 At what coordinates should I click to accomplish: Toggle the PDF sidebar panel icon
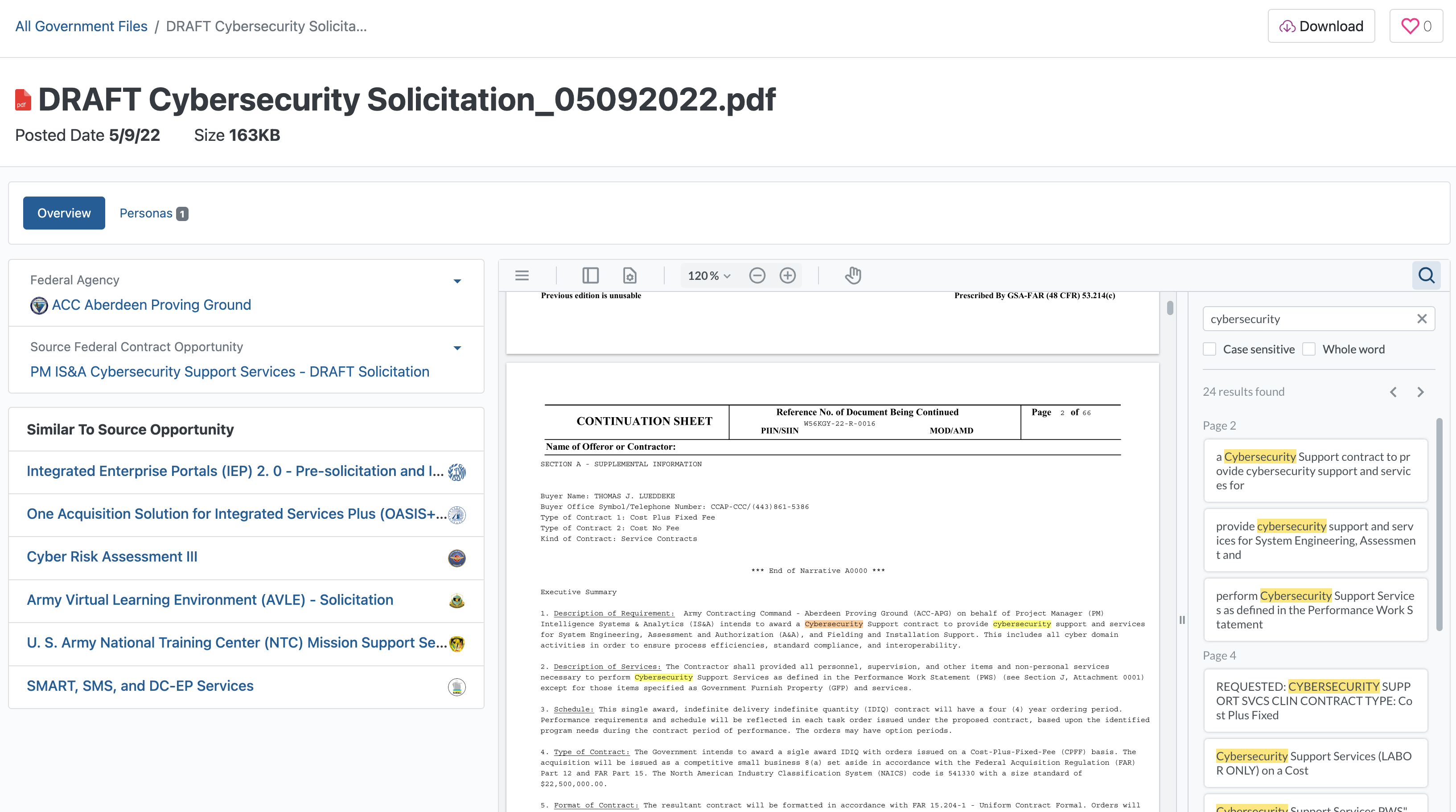[x=590, y=276]
